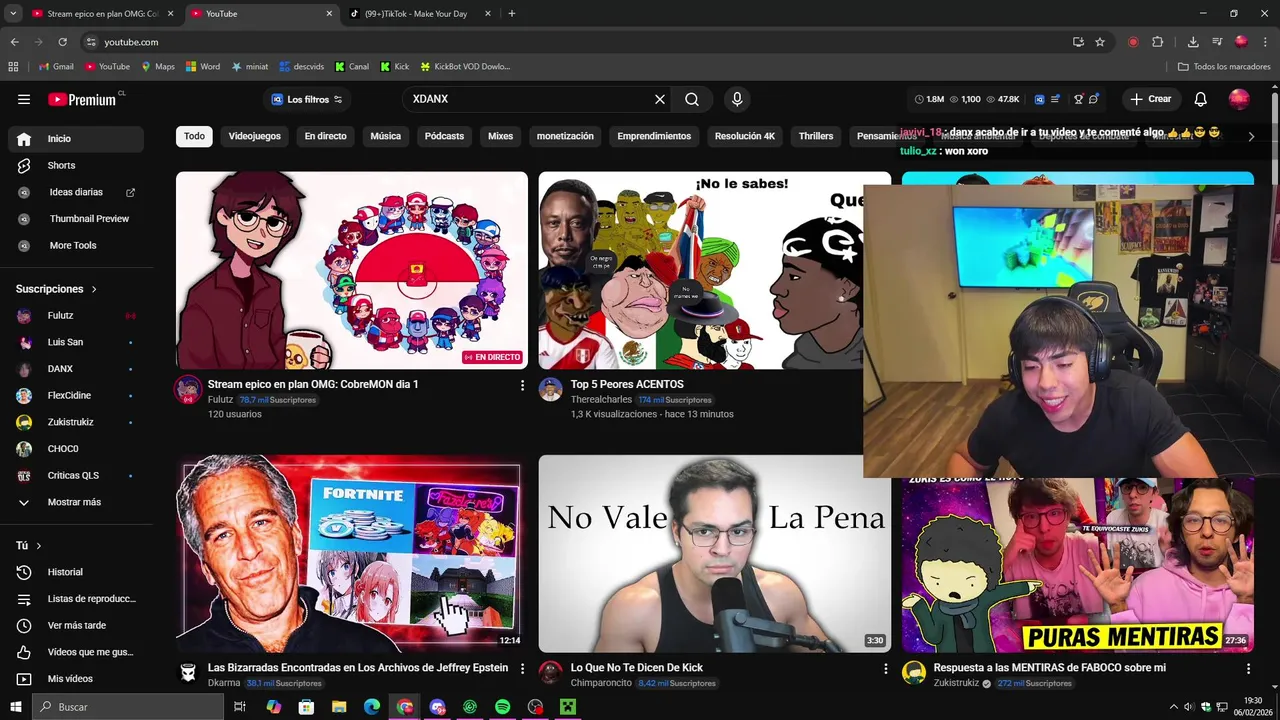This screenshot has width=1280, height=720.
Task: Click the install app icon in address bar
Action: (x=1078, y=42)
